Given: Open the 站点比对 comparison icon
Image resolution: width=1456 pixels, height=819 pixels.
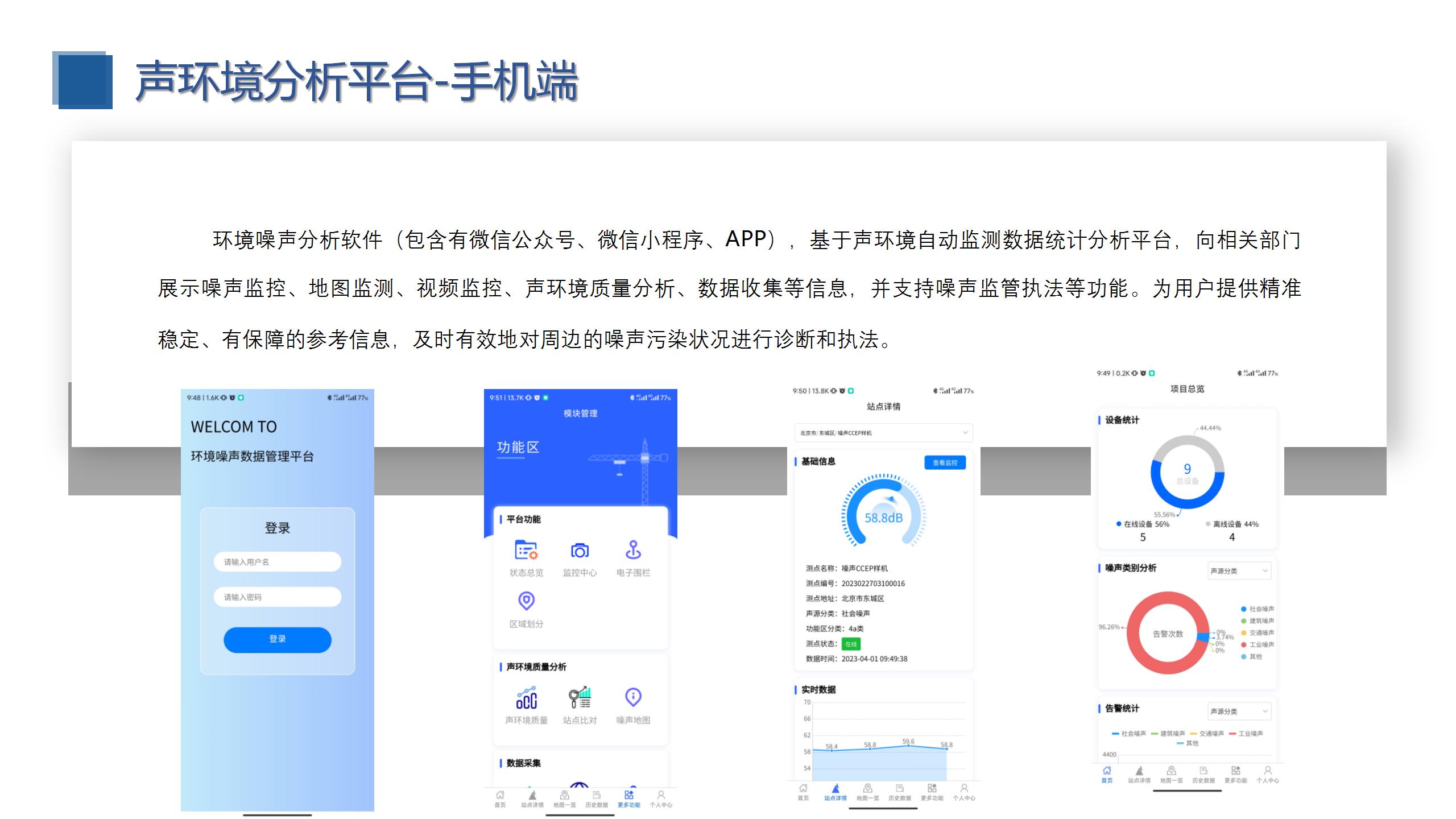Looking at the screenshot, I should [580, 698].
